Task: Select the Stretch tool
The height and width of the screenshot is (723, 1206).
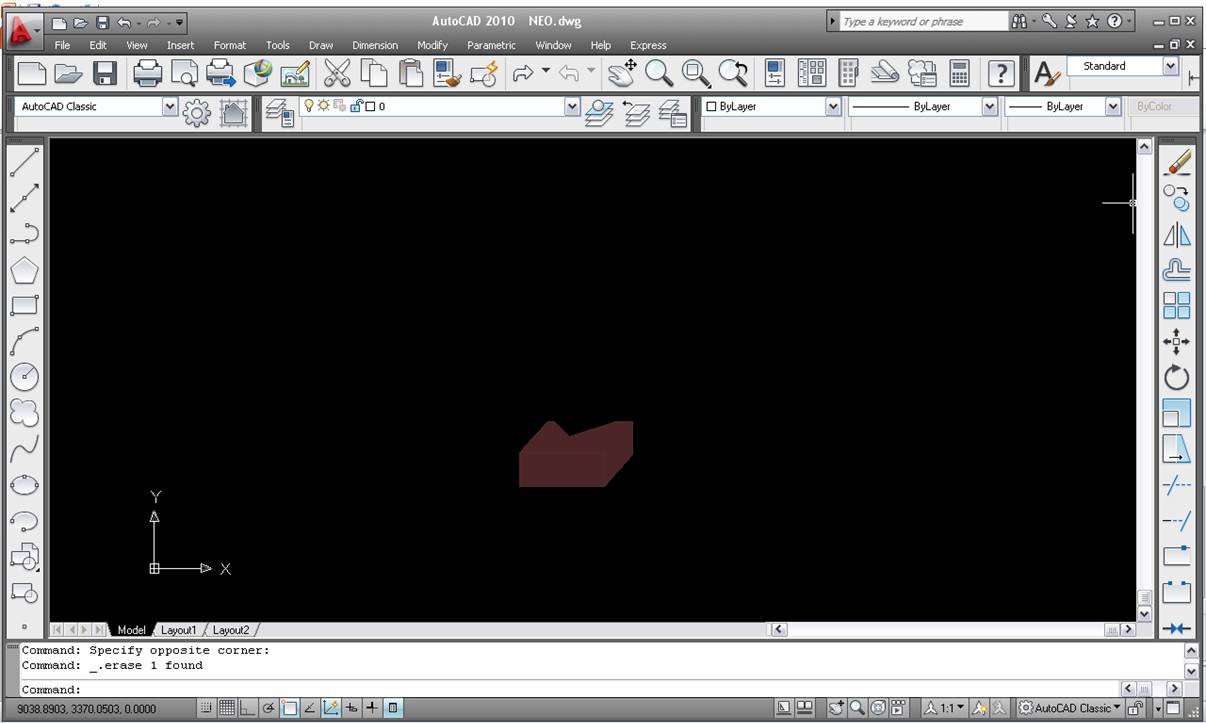Action: (x=1177, y=449)
